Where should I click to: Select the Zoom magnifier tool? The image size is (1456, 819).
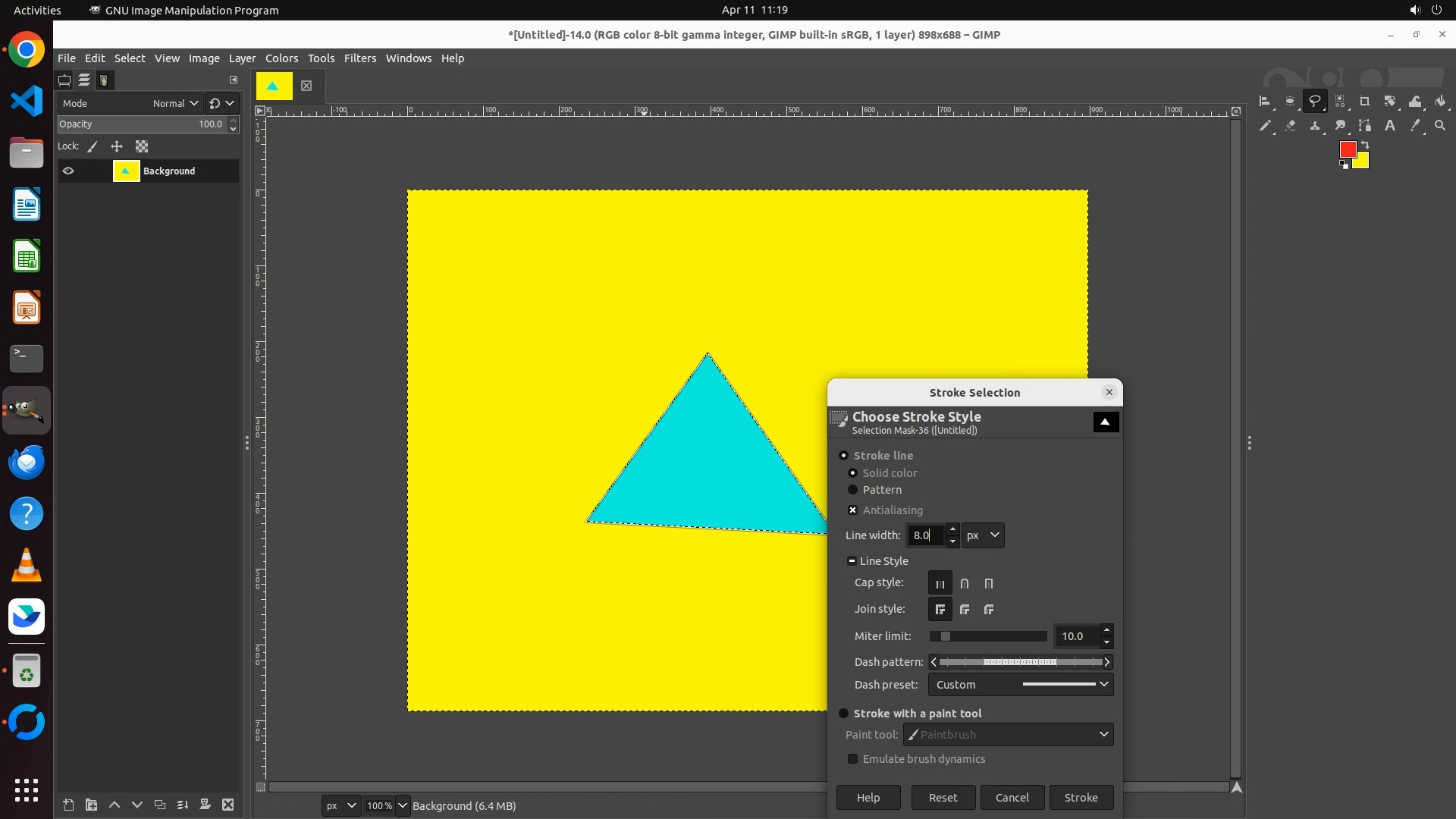click(1440, 126)
